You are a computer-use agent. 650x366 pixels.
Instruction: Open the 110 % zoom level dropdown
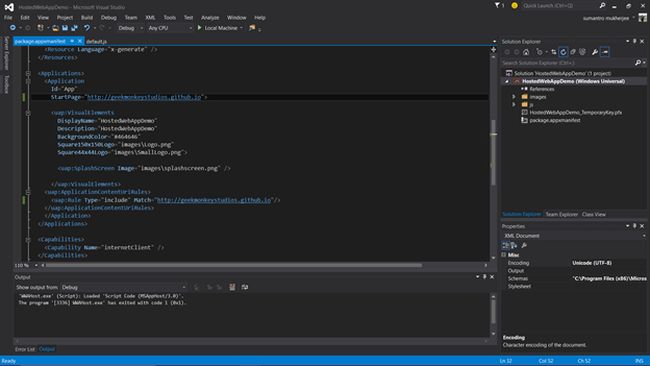(x=36, y=265)
